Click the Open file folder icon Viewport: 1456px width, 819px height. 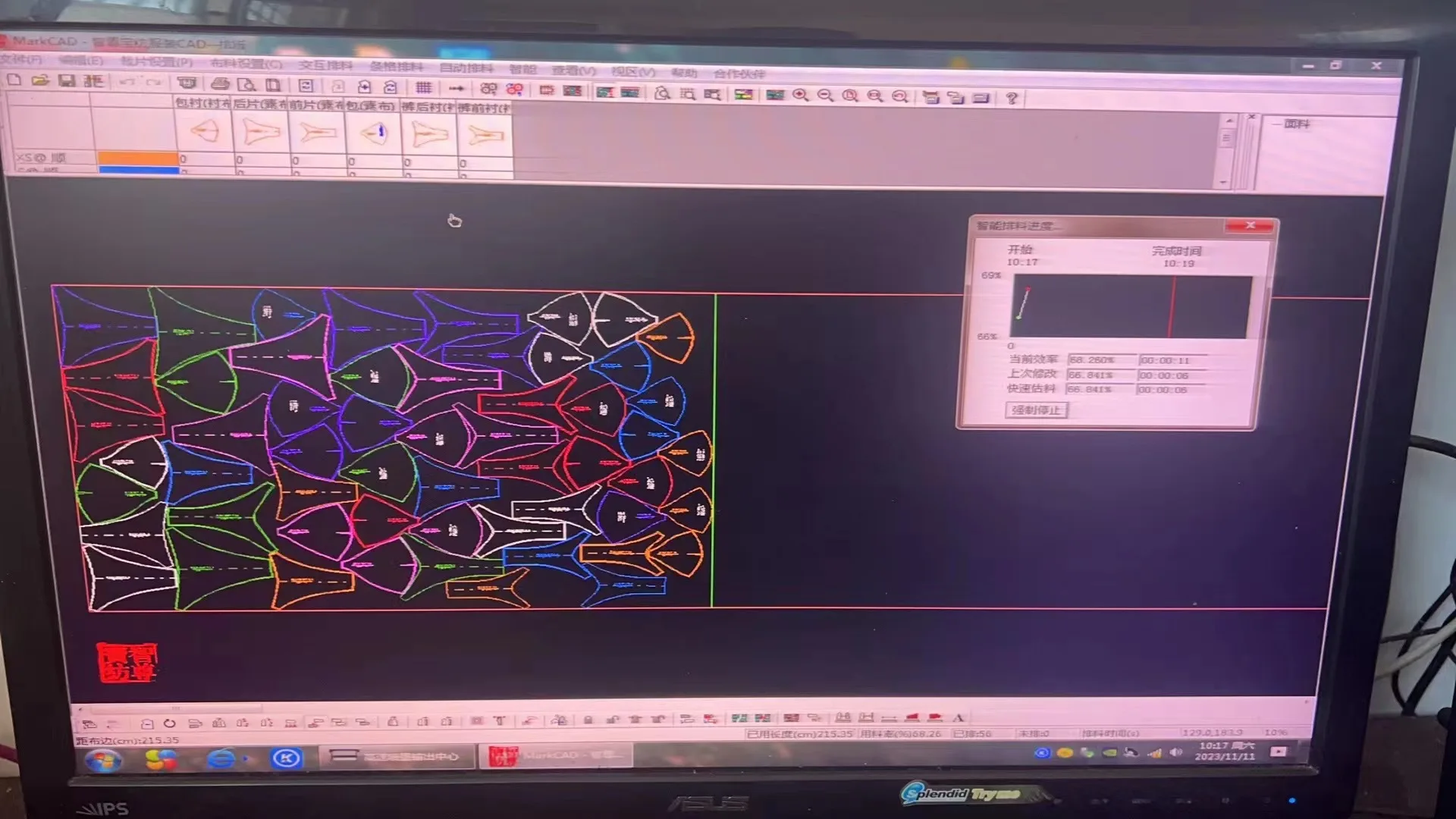pos(40,80)
